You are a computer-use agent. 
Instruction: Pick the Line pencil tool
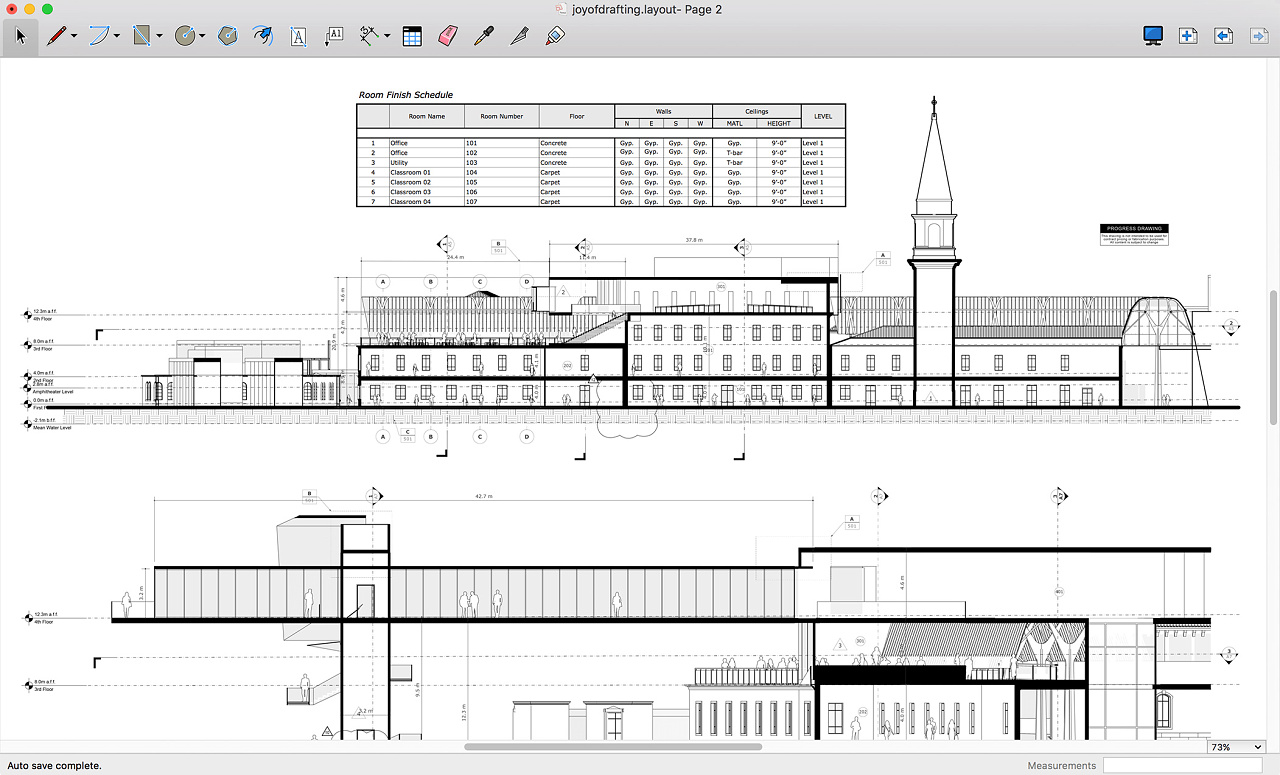click(x=56, y=36)
